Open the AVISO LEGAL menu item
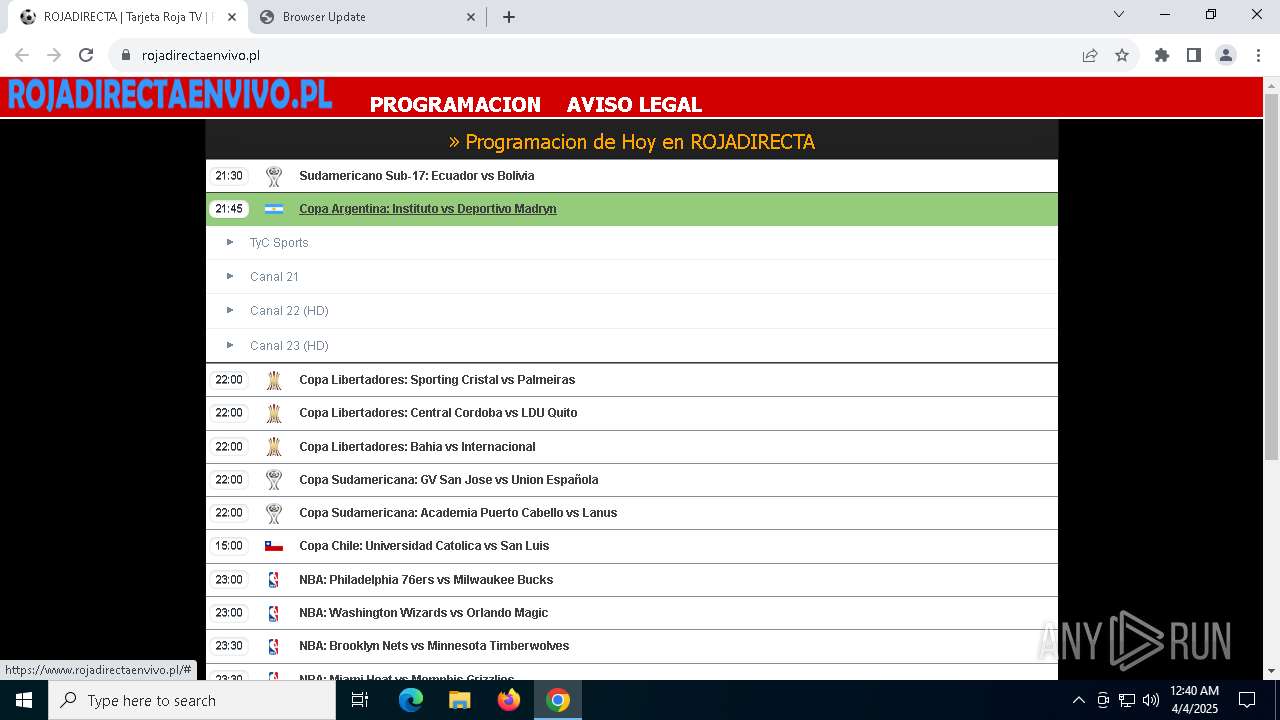 [634, 104]
